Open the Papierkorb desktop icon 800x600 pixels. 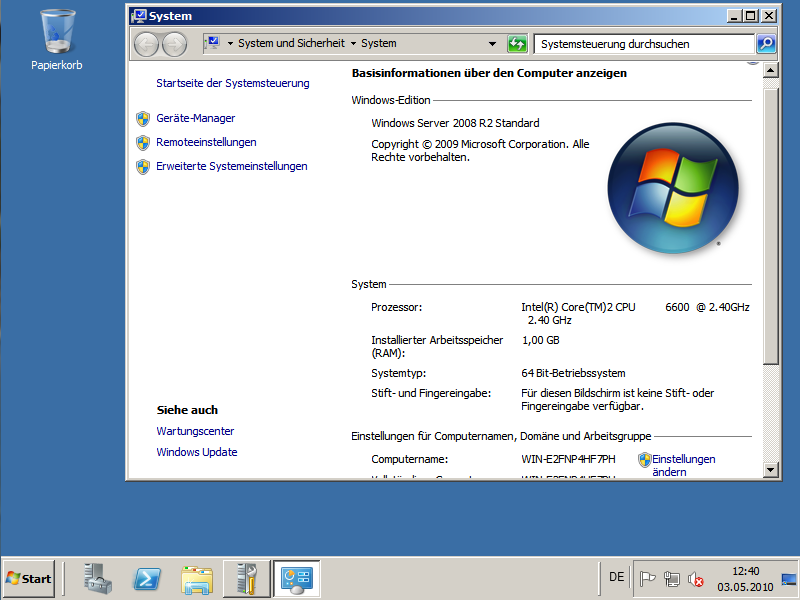[x=56, y=40]
